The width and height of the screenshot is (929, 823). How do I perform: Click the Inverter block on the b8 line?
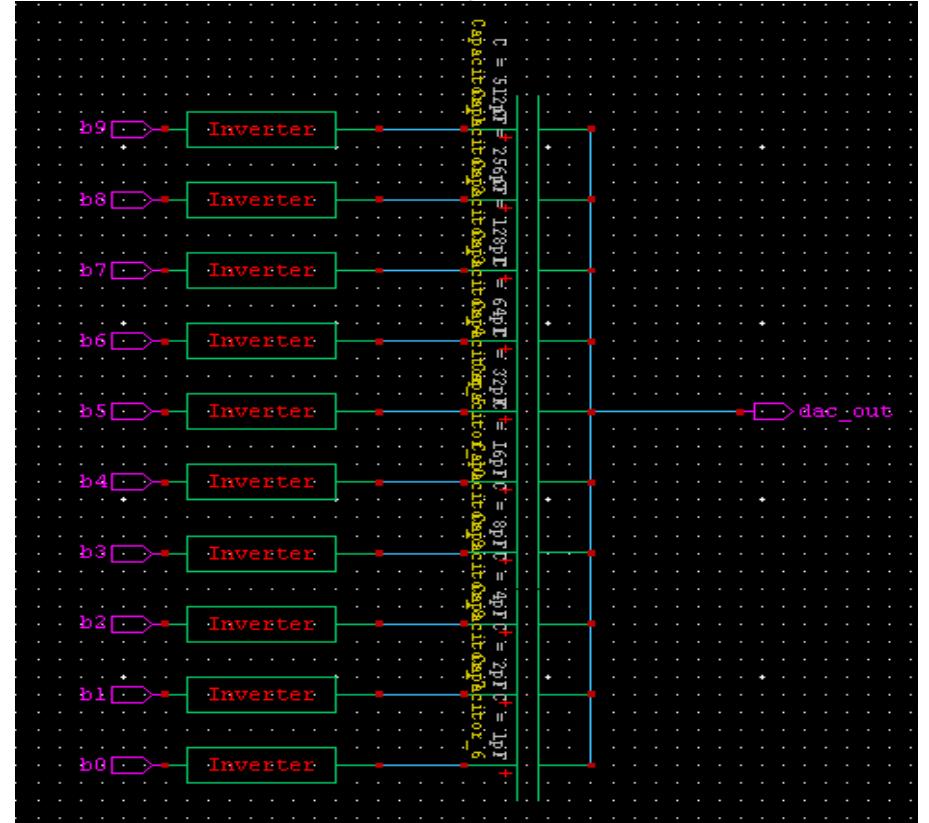click(261, 200)
